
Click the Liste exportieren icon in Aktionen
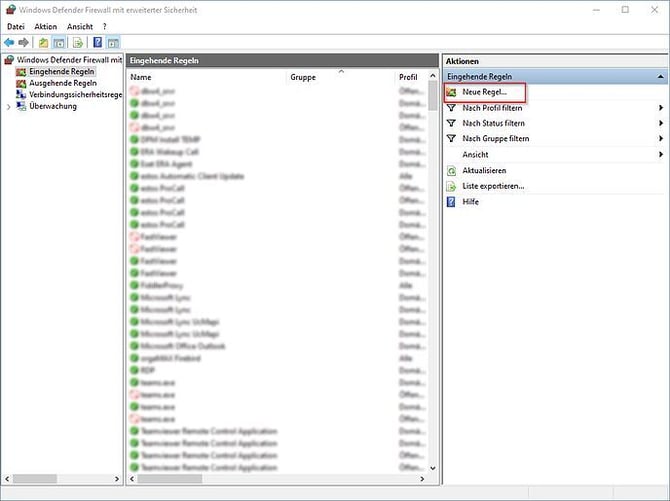coord(452,186)
